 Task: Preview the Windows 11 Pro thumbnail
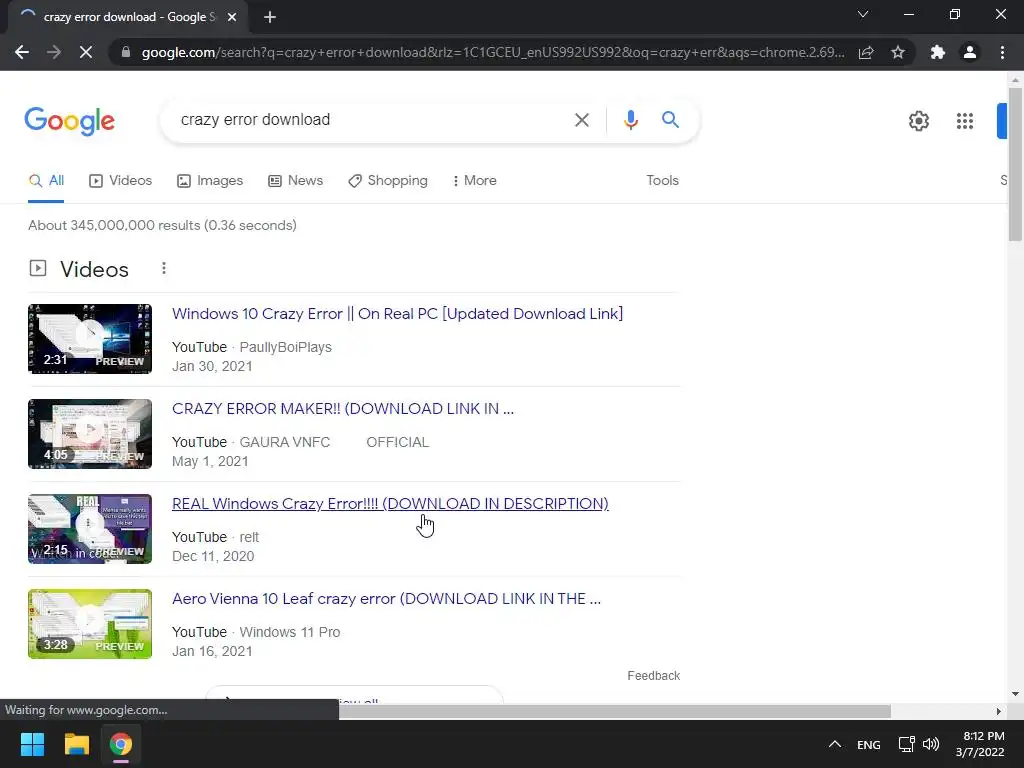pos(90,624)
